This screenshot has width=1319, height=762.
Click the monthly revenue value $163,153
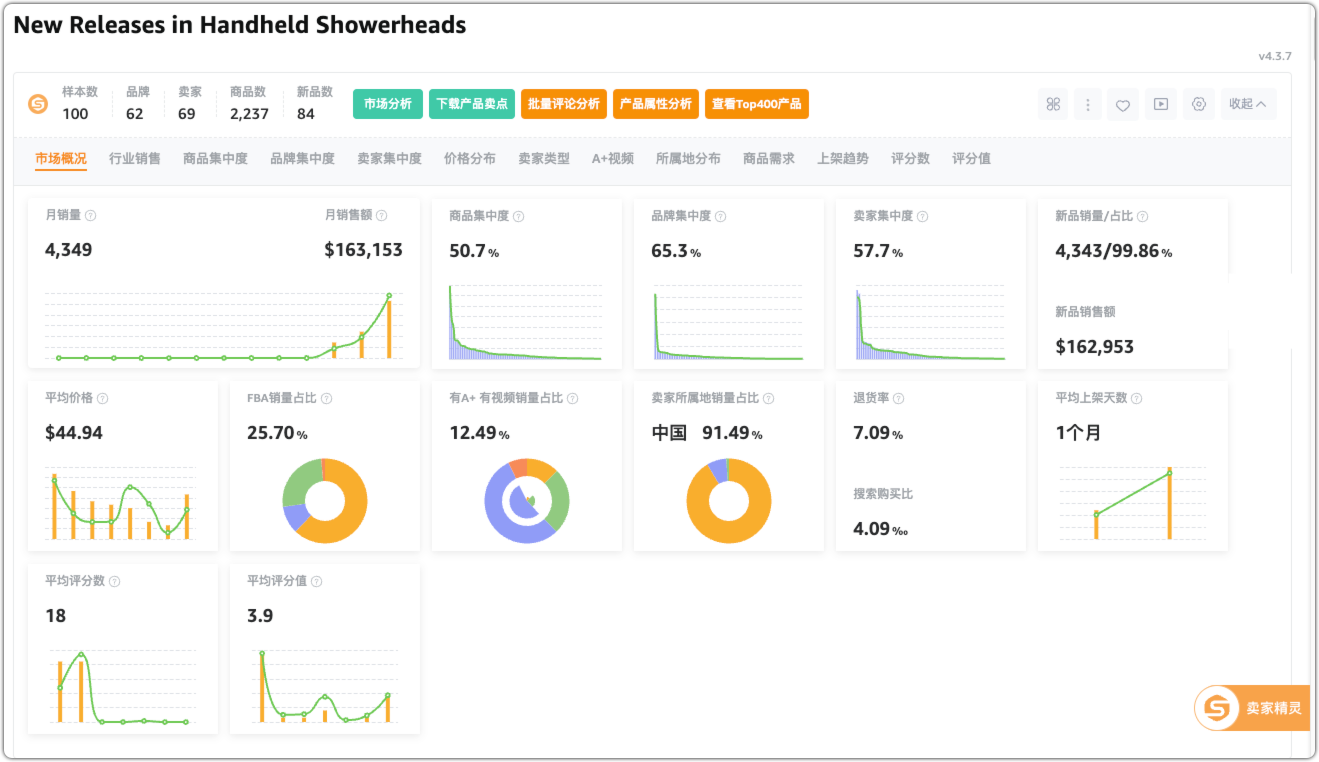[363, 250]
